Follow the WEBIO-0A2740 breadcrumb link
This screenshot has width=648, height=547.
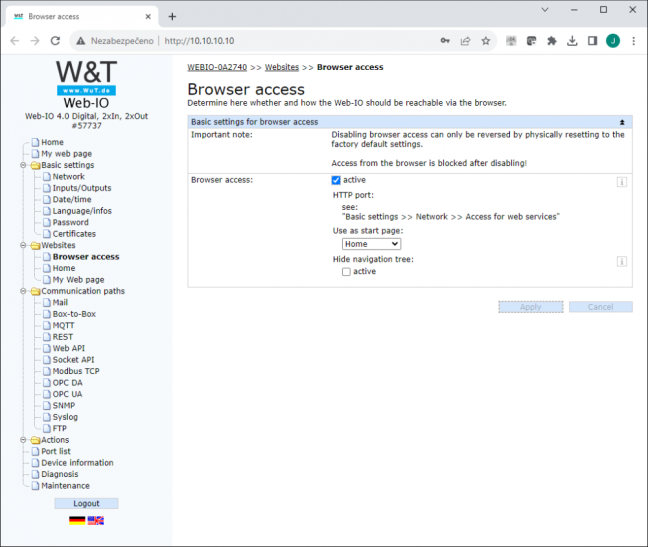(217, 67)
